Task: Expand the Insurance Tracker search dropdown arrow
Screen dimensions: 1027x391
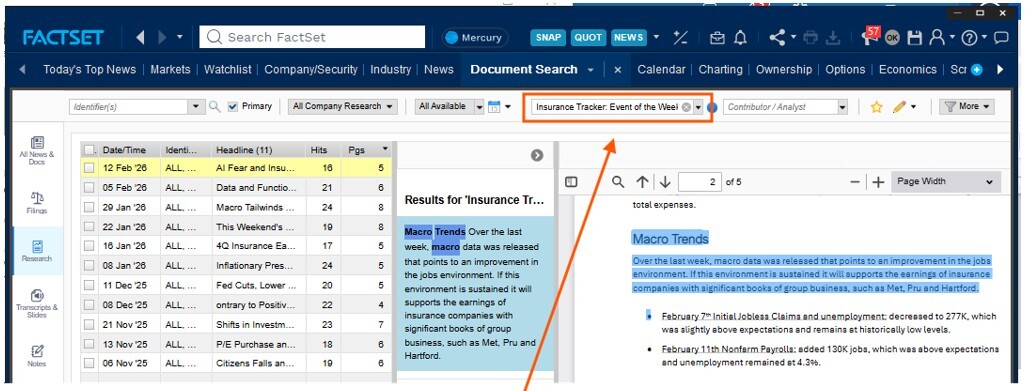Action: click(x=698, y=107)
